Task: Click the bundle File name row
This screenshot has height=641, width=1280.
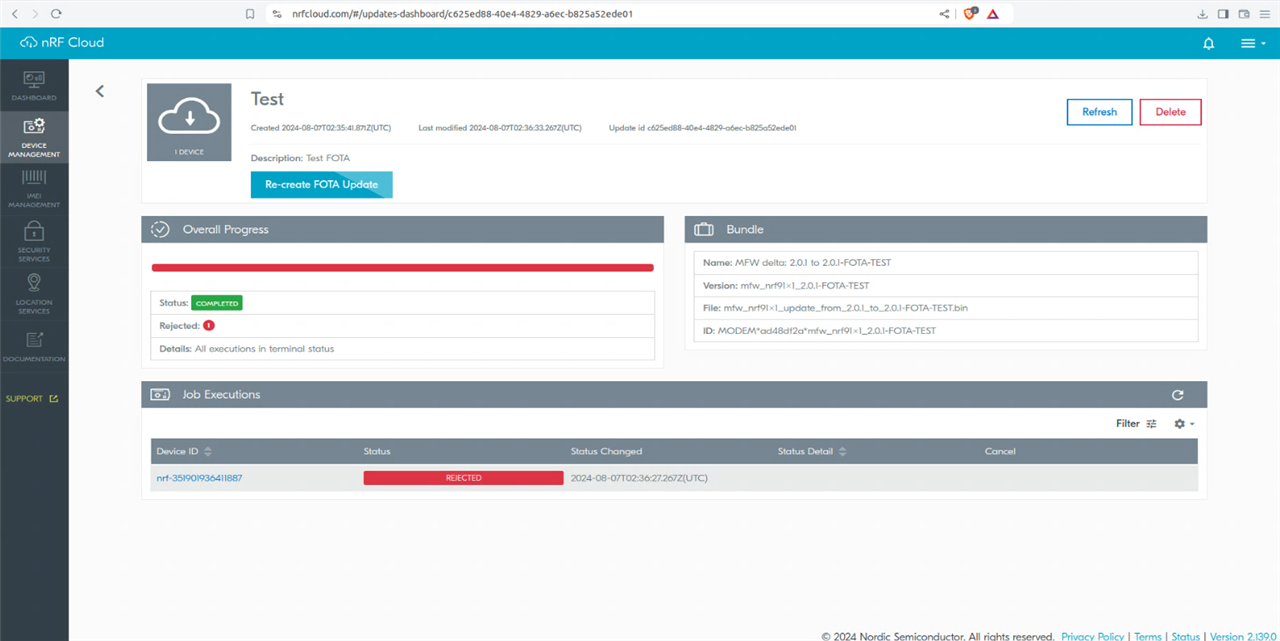Action: (x=945, y=308)
